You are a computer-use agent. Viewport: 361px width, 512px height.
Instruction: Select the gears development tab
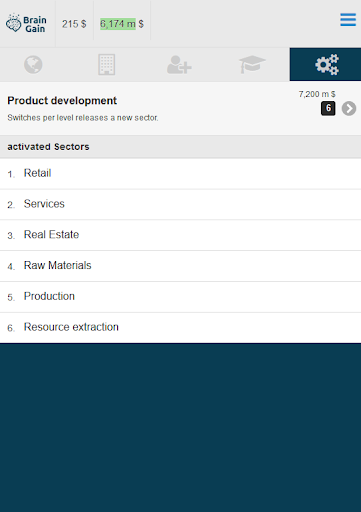click(325, 64)
